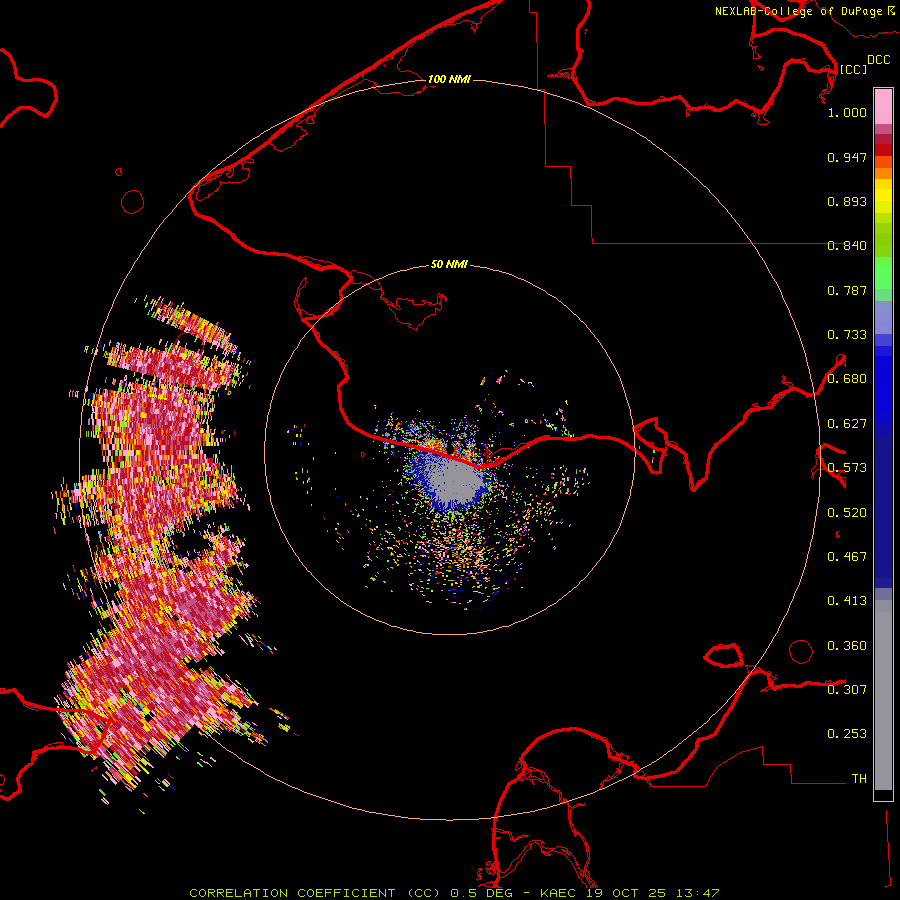Pick the bright green segment of the color bar

coord(883,273)
